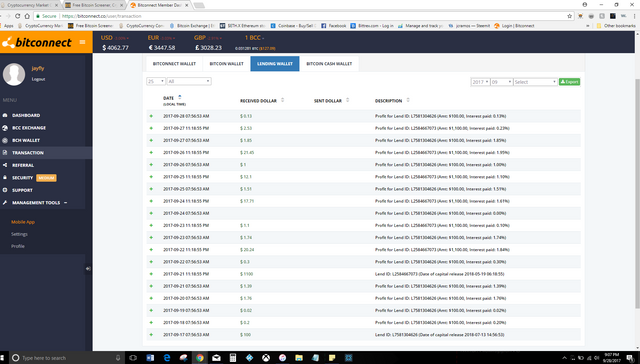Open Profile in sidebar submenu
This screenshot has height=364, width=640.
pos(18,246)
